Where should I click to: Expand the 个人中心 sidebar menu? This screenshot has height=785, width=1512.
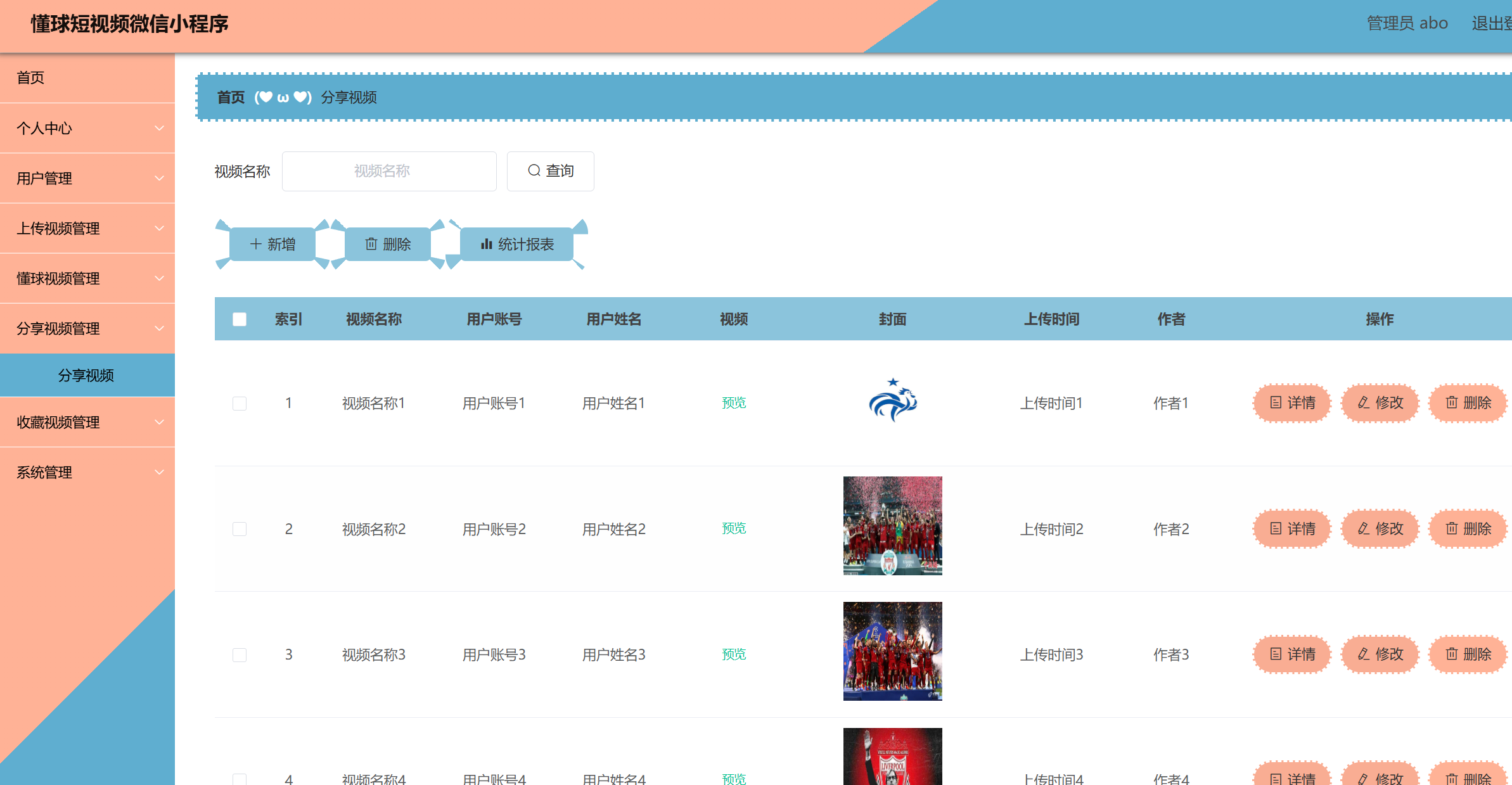point(87,128)
